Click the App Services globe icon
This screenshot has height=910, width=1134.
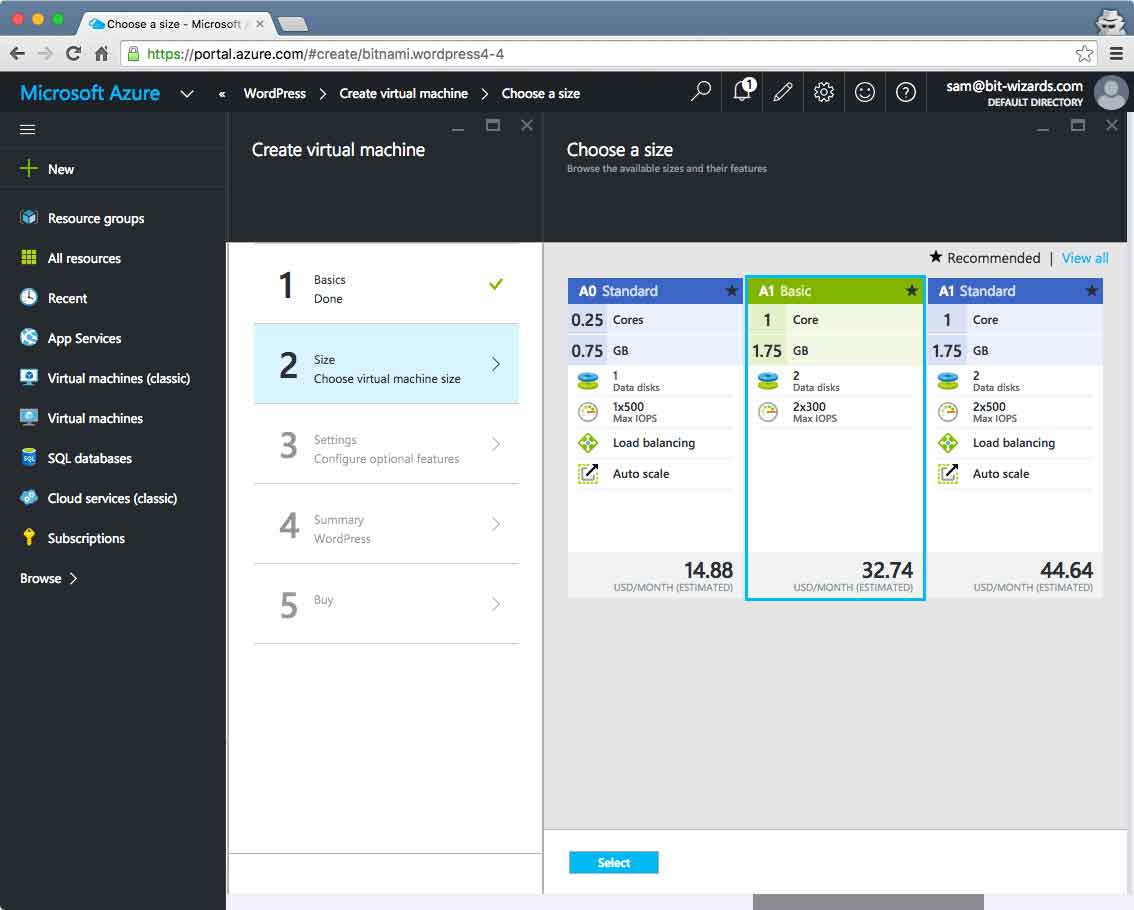[x=29, y=337]
